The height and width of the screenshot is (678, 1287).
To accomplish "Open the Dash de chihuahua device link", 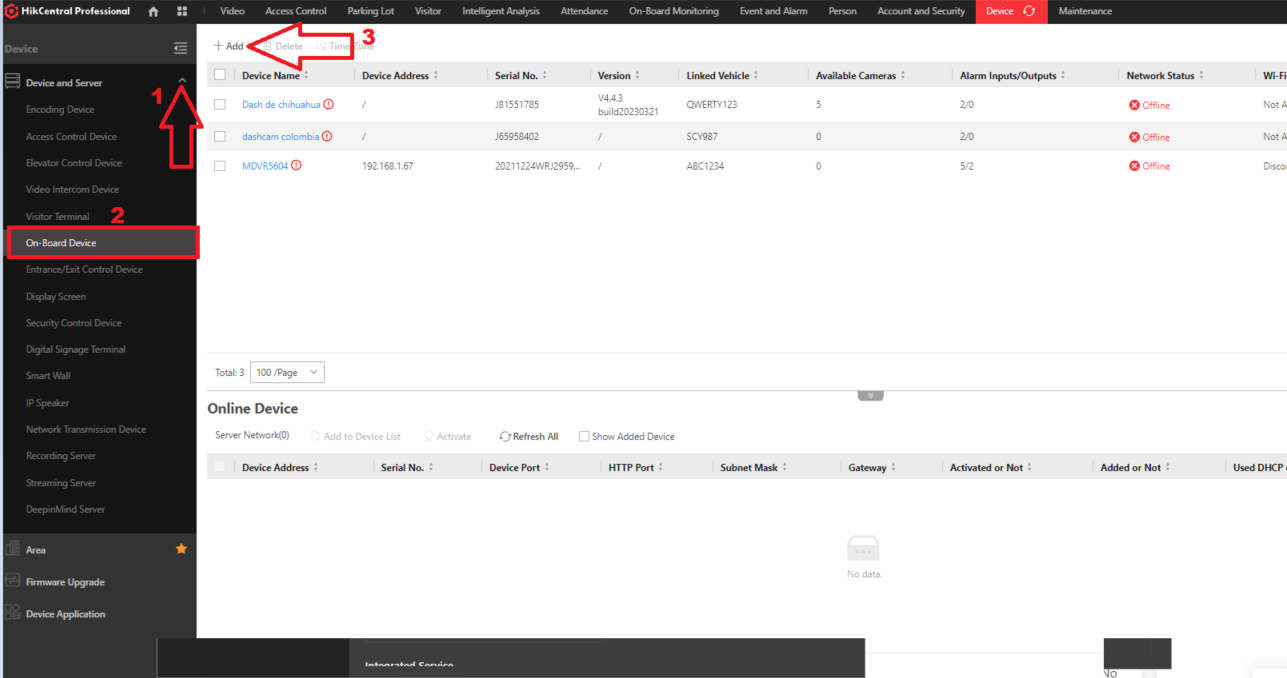I will 281,104.
